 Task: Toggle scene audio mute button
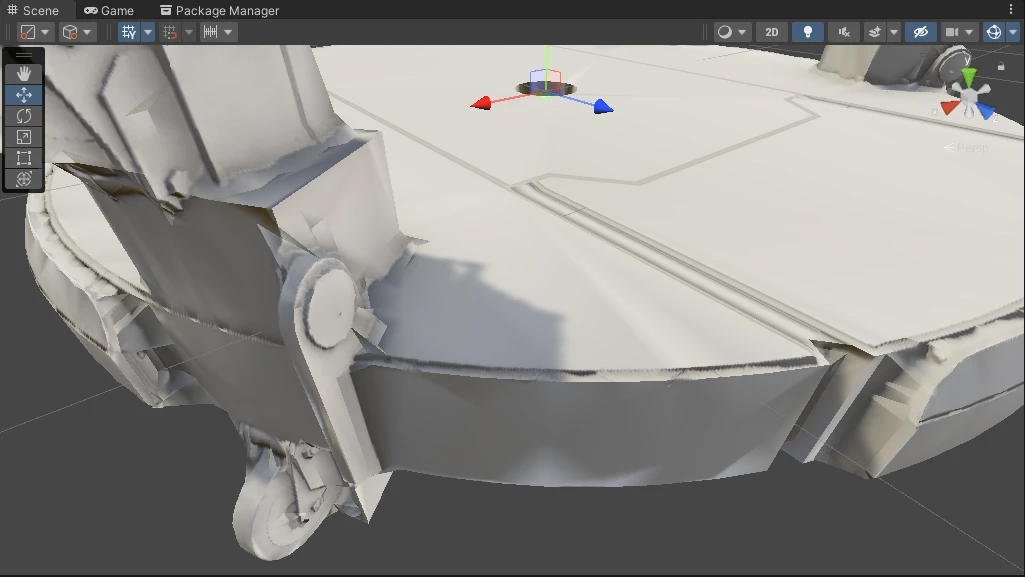point(844,32)
